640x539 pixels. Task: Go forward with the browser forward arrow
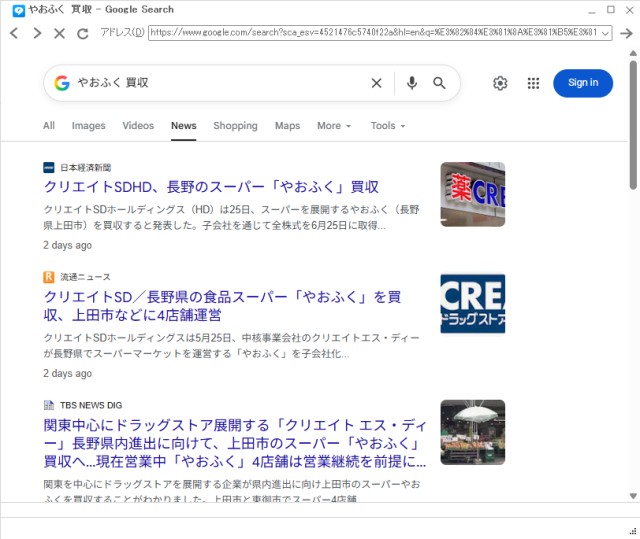[x=37, y=33]
